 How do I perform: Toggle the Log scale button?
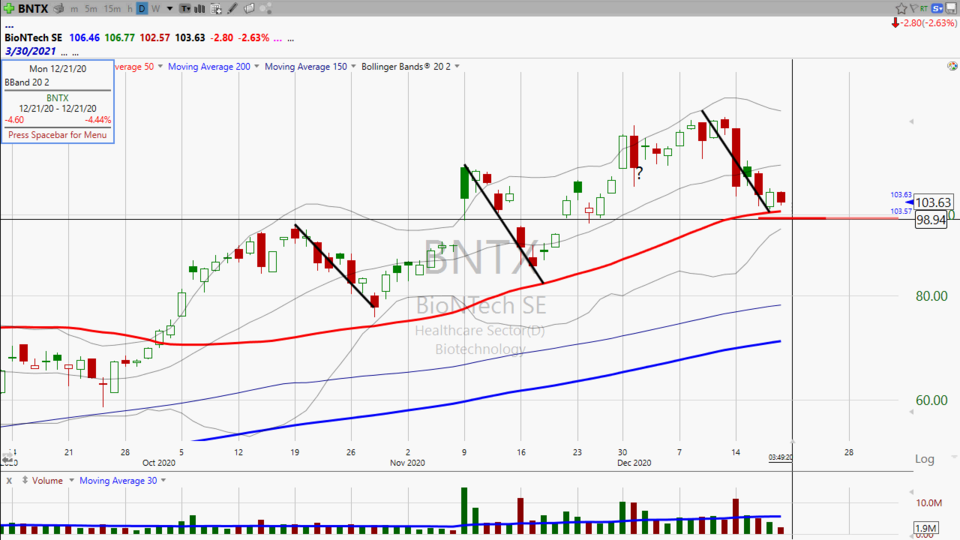pos(924,459)
